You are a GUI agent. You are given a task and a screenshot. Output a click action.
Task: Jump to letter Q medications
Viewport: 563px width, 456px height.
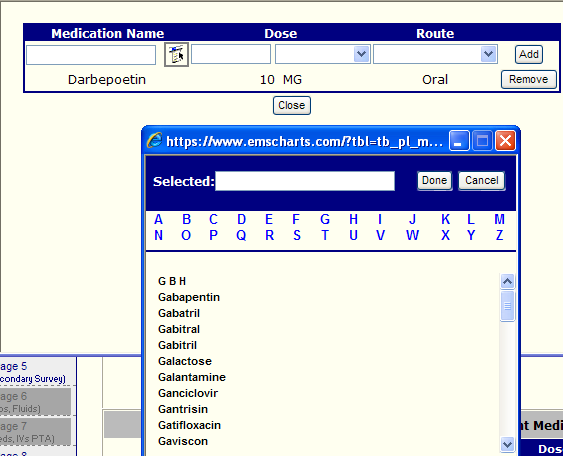click(241, 236)
